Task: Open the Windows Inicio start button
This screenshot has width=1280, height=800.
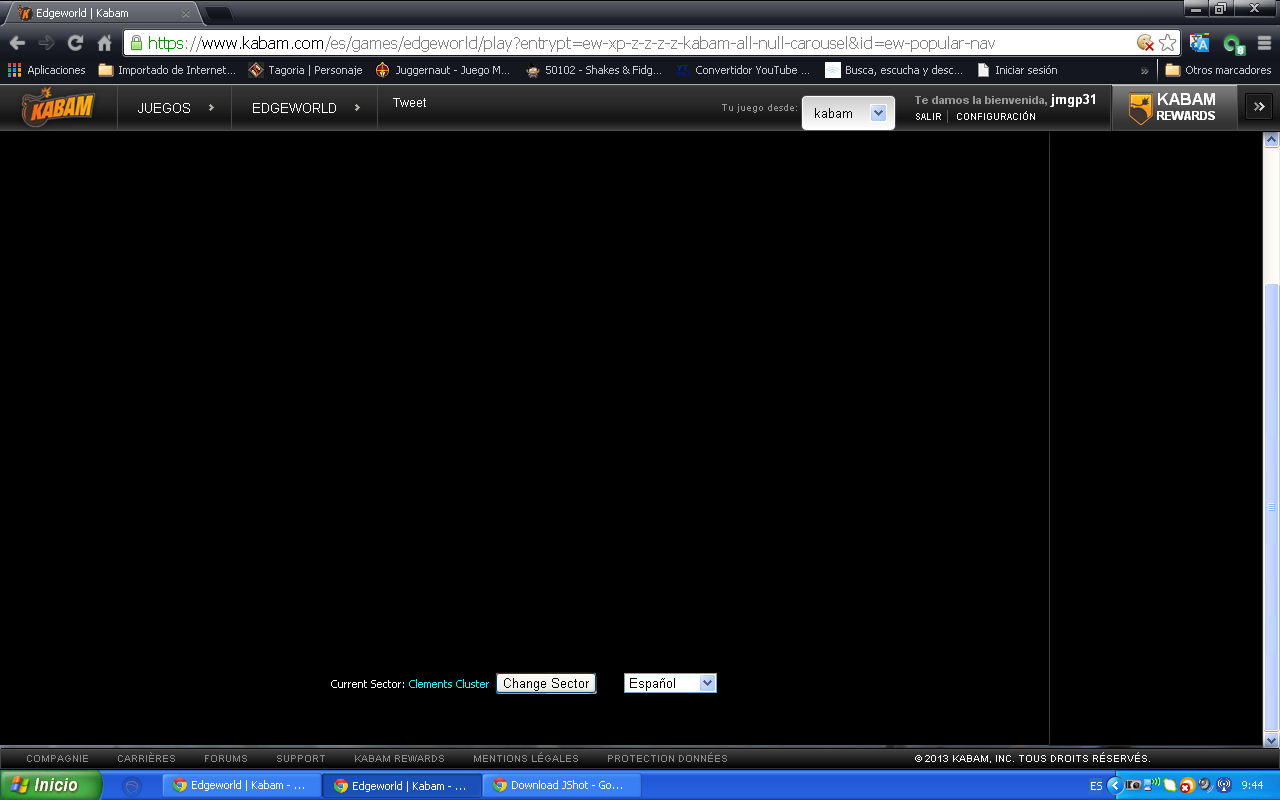Action: point(50,785)
